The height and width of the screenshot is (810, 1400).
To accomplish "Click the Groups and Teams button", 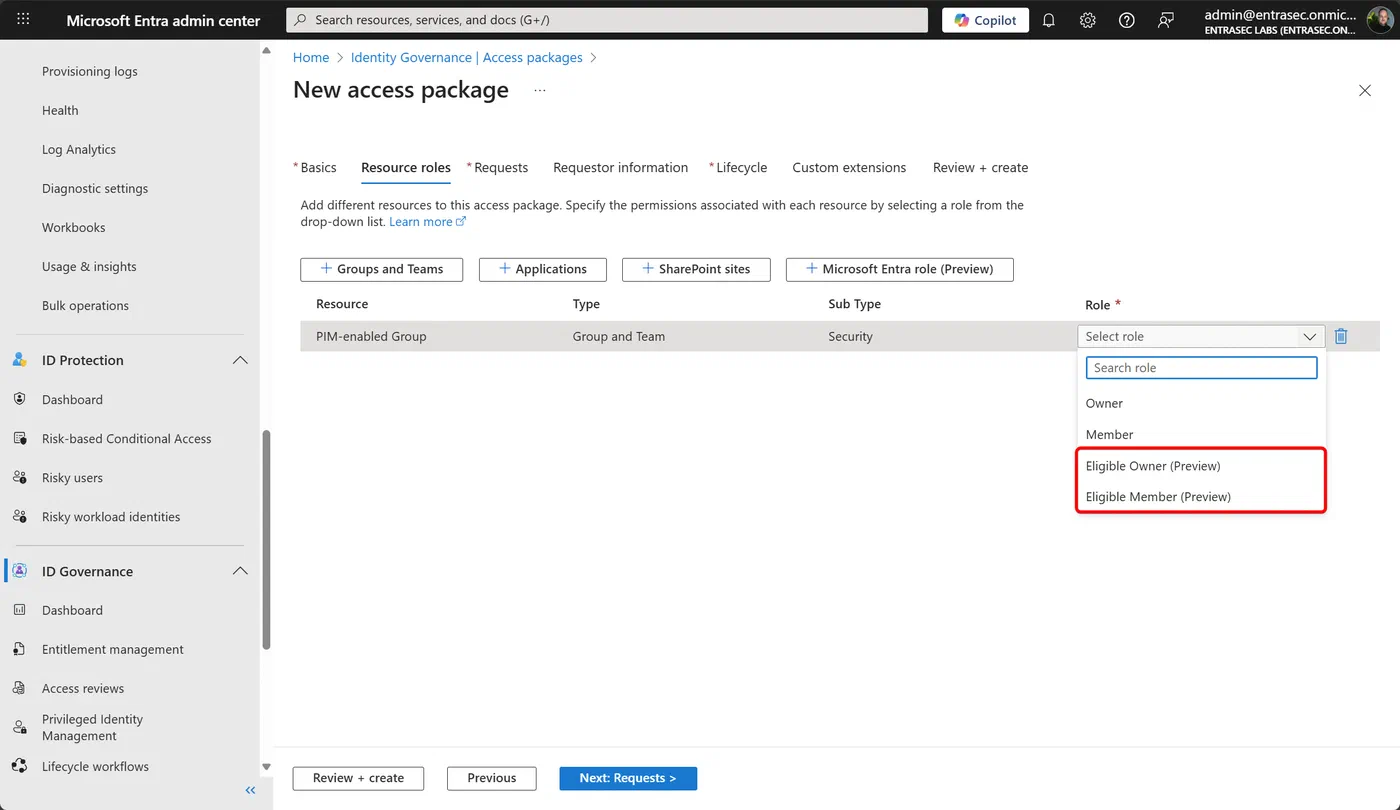I will (x=381, y=269).
